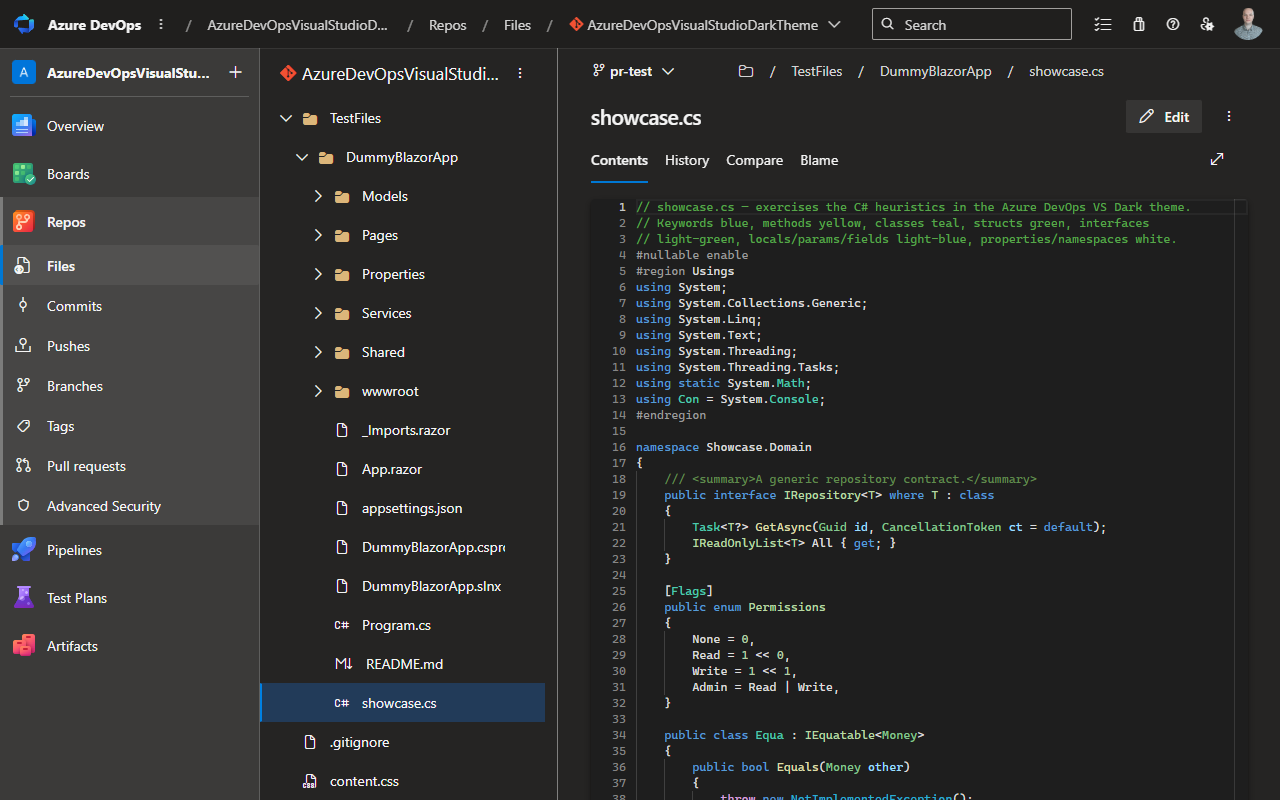
Task: Open the Test Plans flask icon
Action: tap(24, 598)
